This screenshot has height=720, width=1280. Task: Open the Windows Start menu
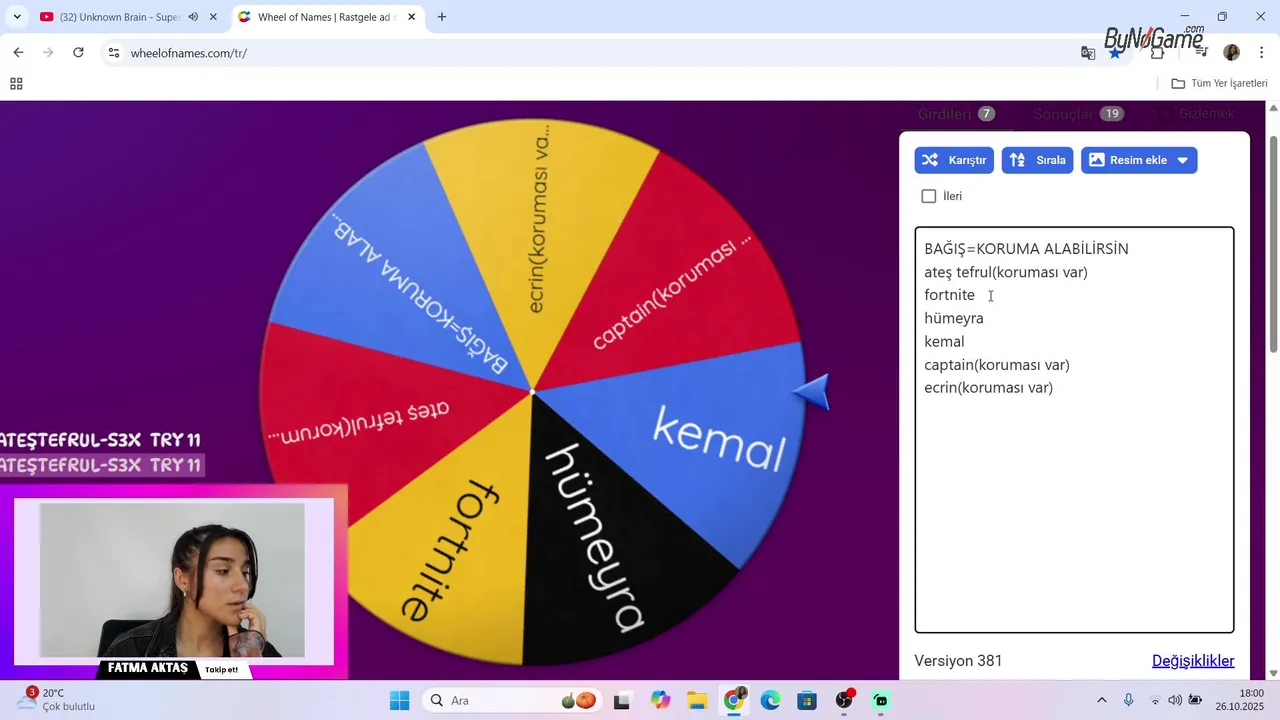click(399, 701)
